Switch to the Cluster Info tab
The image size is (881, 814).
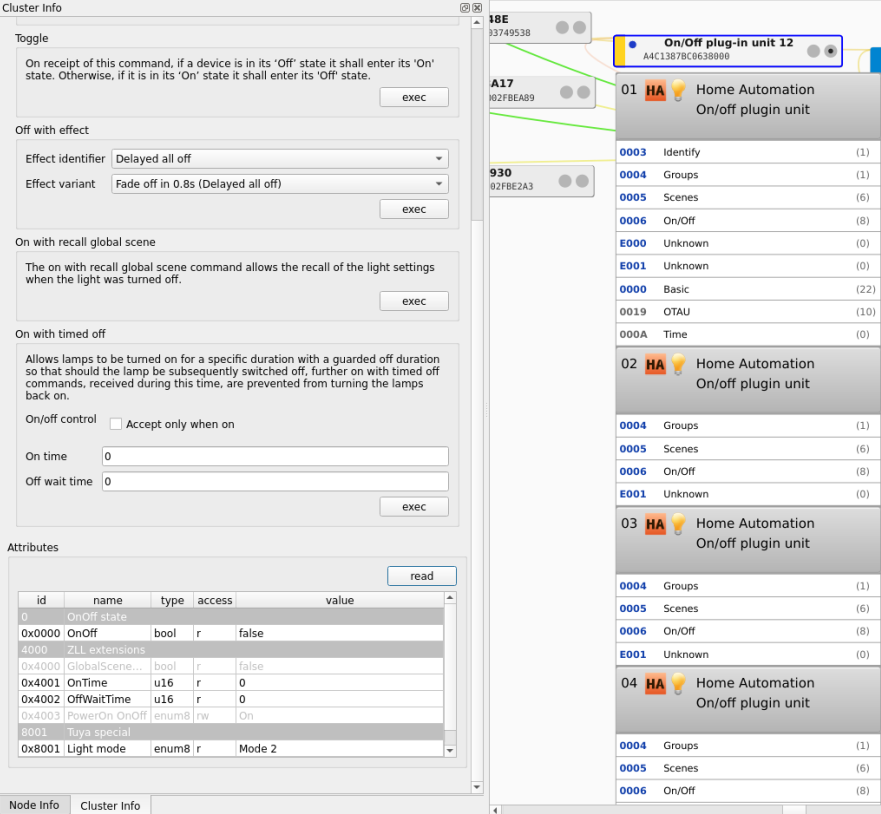coord(110,806)
